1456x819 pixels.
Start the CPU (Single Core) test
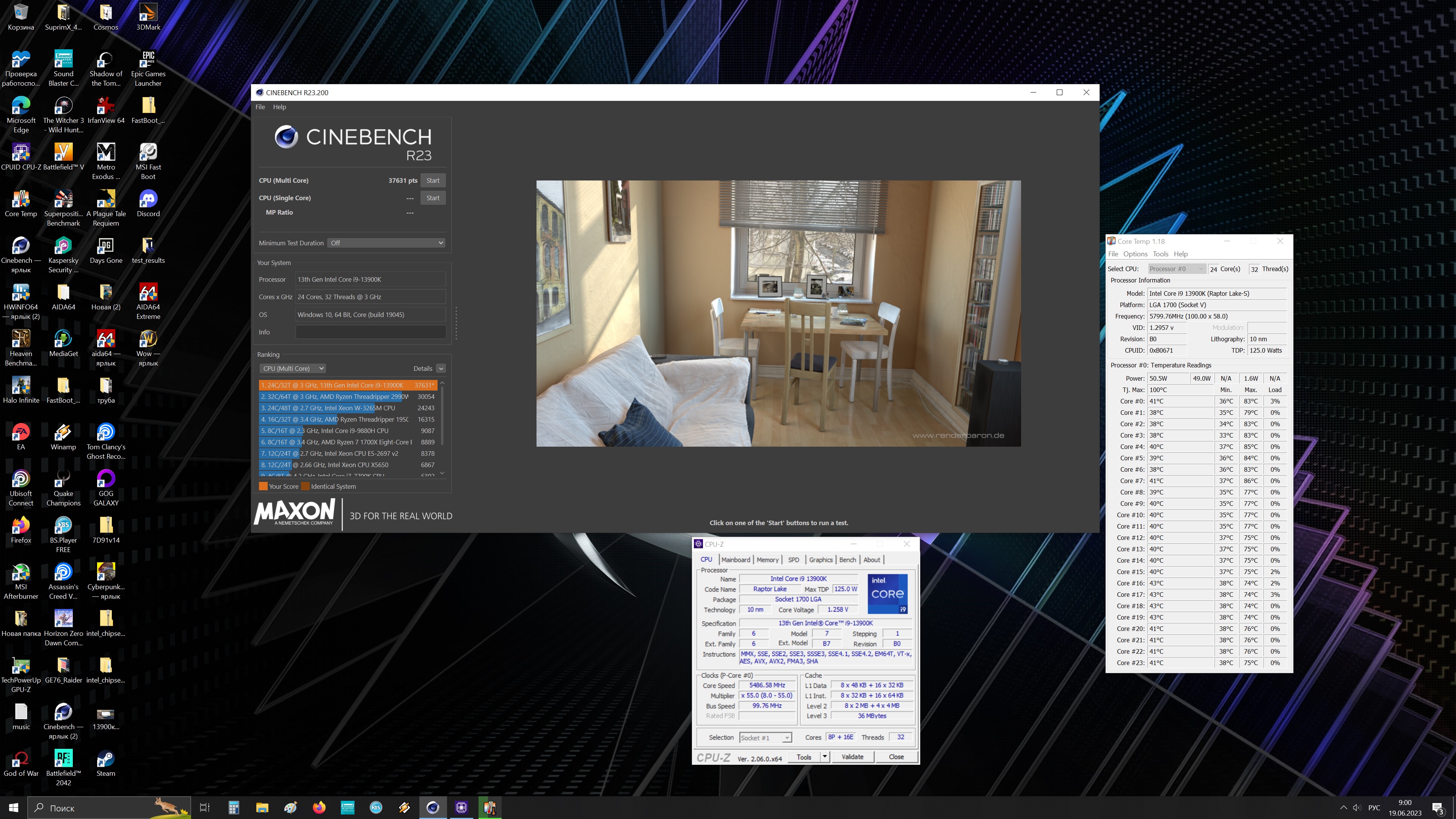(433, 198)
